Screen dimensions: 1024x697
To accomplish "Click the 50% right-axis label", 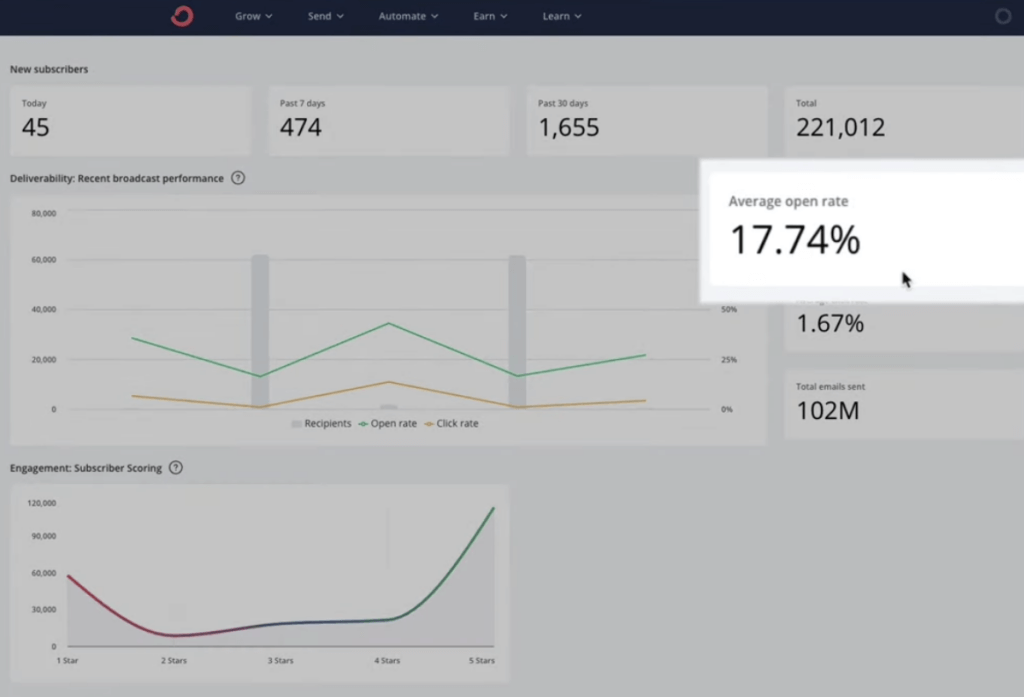I will pyautogui.click(x=729, y=309).
